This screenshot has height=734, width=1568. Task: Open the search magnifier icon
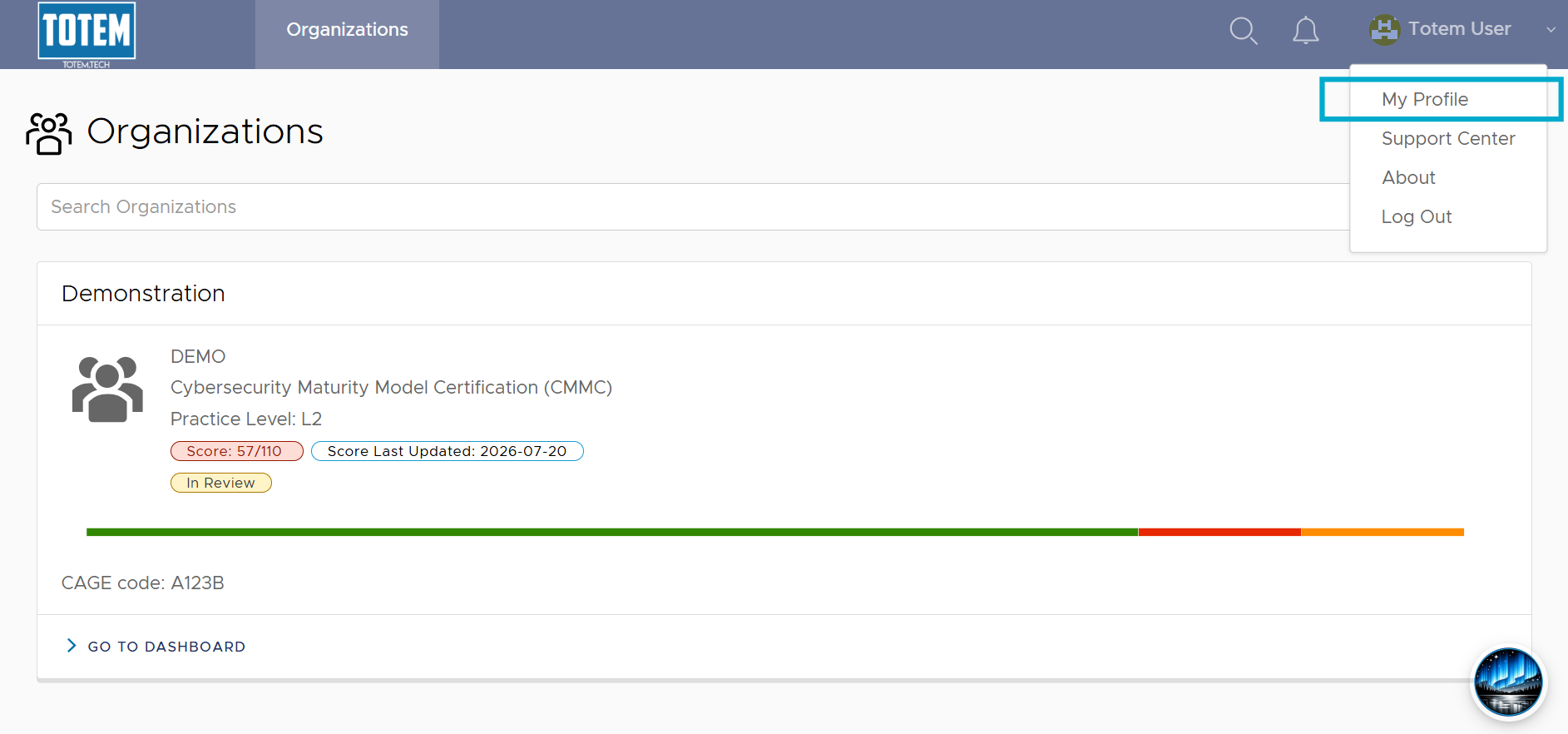pyautogui.click(x=1244, y=31)
